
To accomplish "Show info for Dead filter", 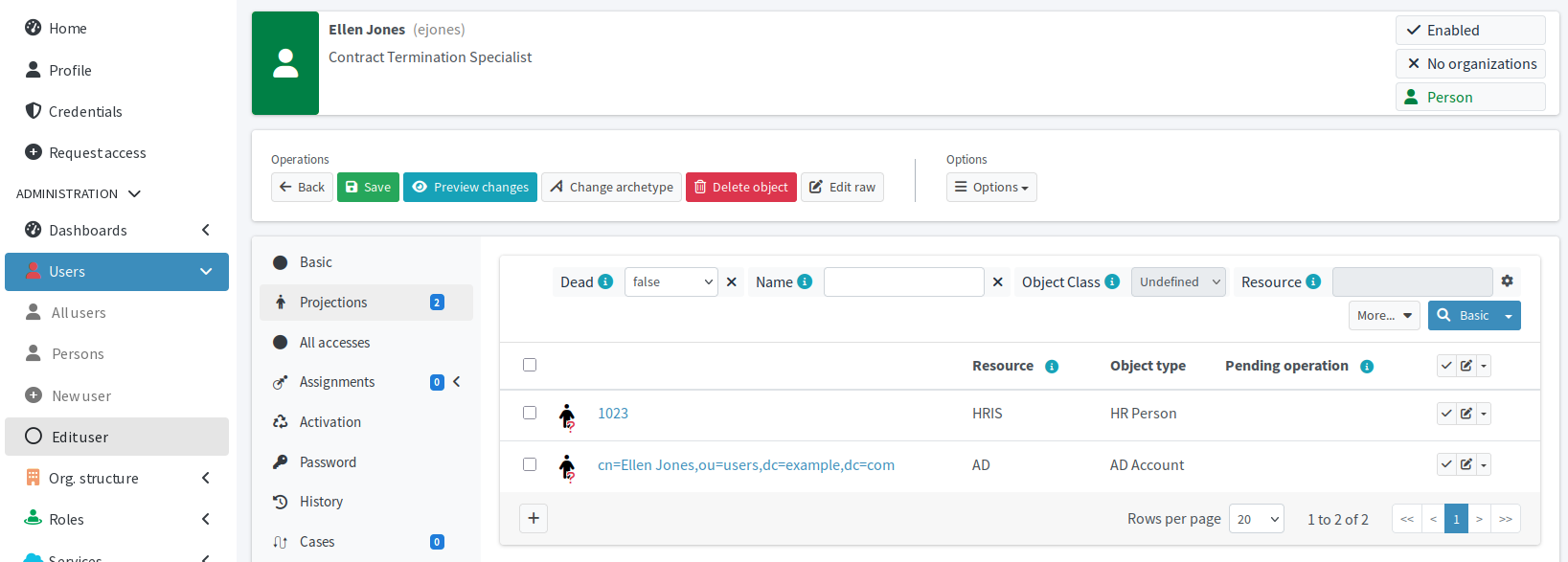I will click(x=605, y=281).
